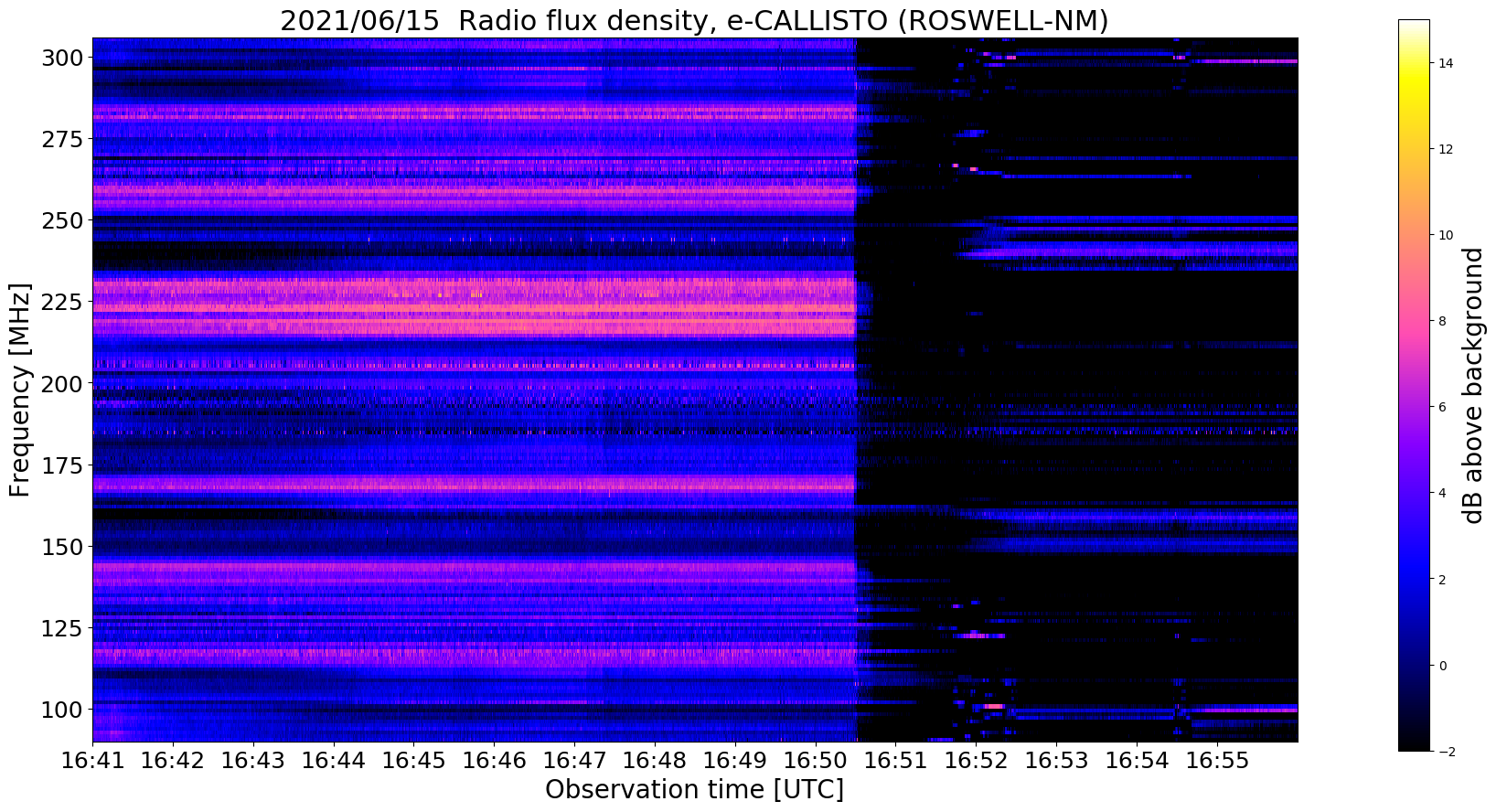The width and height of the screenshot is (1496, 812).
Task: Click the 150 MHz frequency tick label
Action: [x=61, y=546]
